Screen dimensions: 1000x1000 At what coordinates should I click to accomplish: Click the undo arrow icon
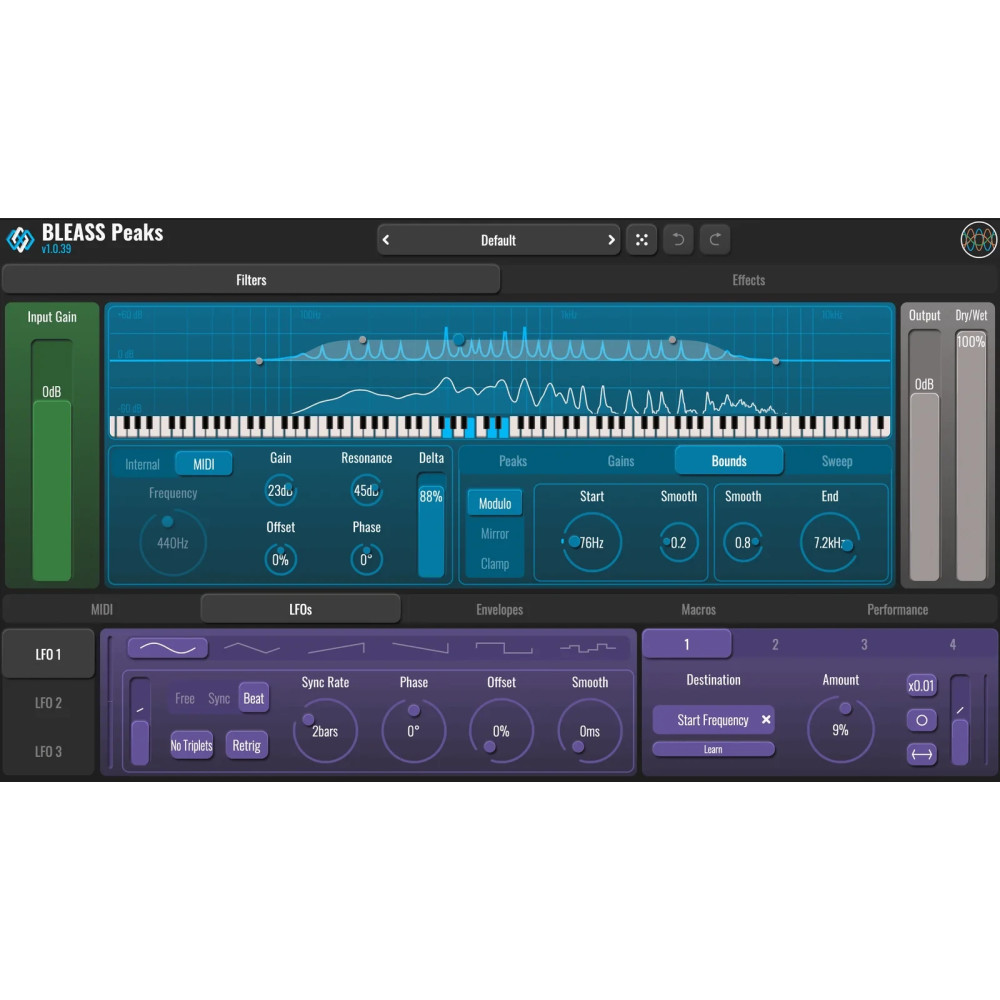(x=678, y=240)
